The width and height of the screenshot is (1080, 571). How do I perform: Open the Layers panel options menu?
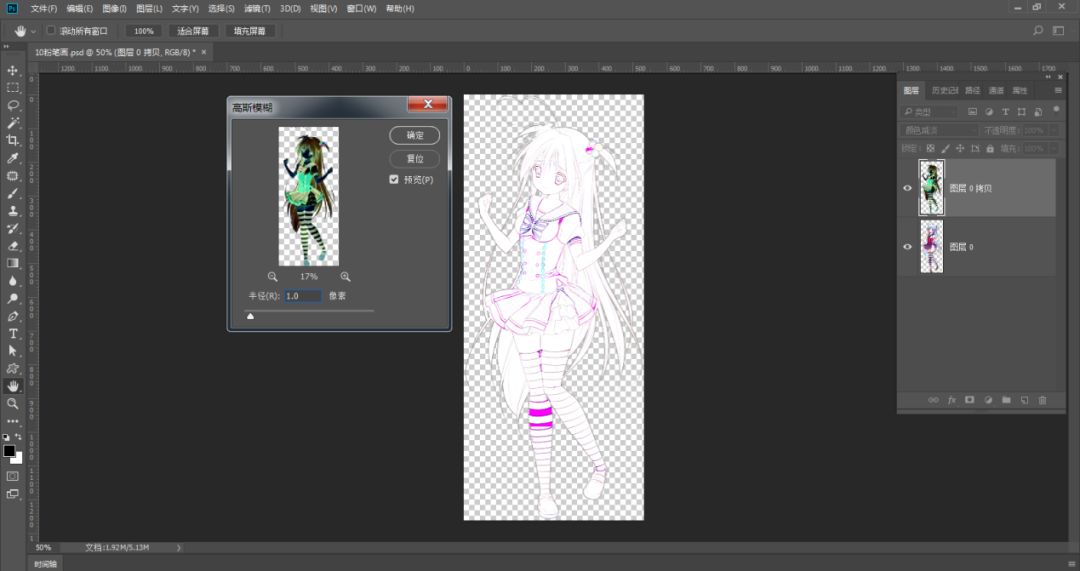click(1057, 90)
